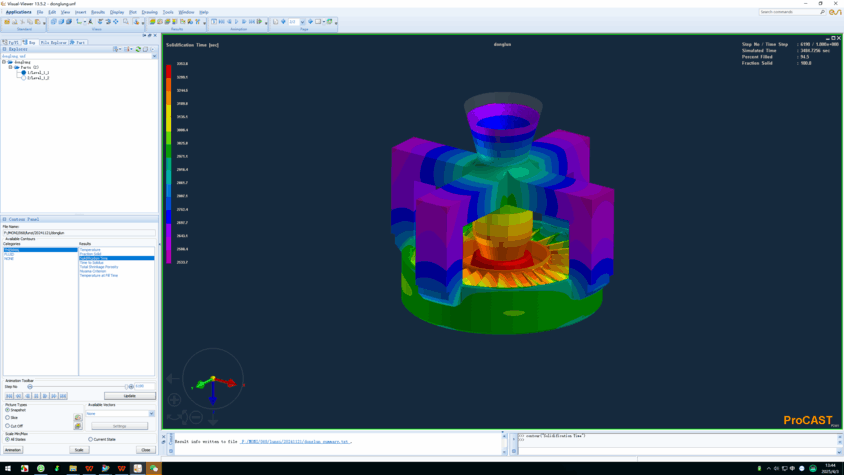844x475 pixels.
Task: Click the Step No value input field
Action: (144, 386)
